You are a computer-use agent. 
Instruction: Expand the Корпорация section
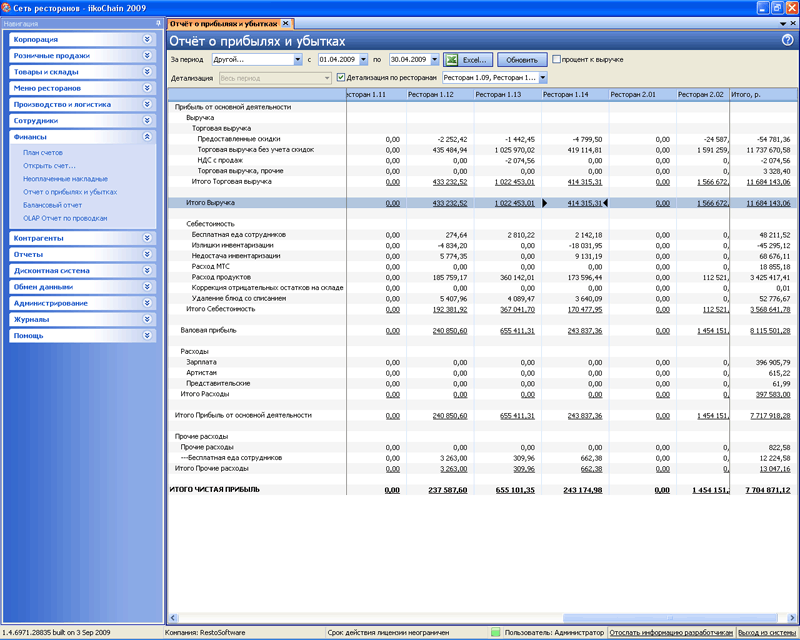click(147, 39)
